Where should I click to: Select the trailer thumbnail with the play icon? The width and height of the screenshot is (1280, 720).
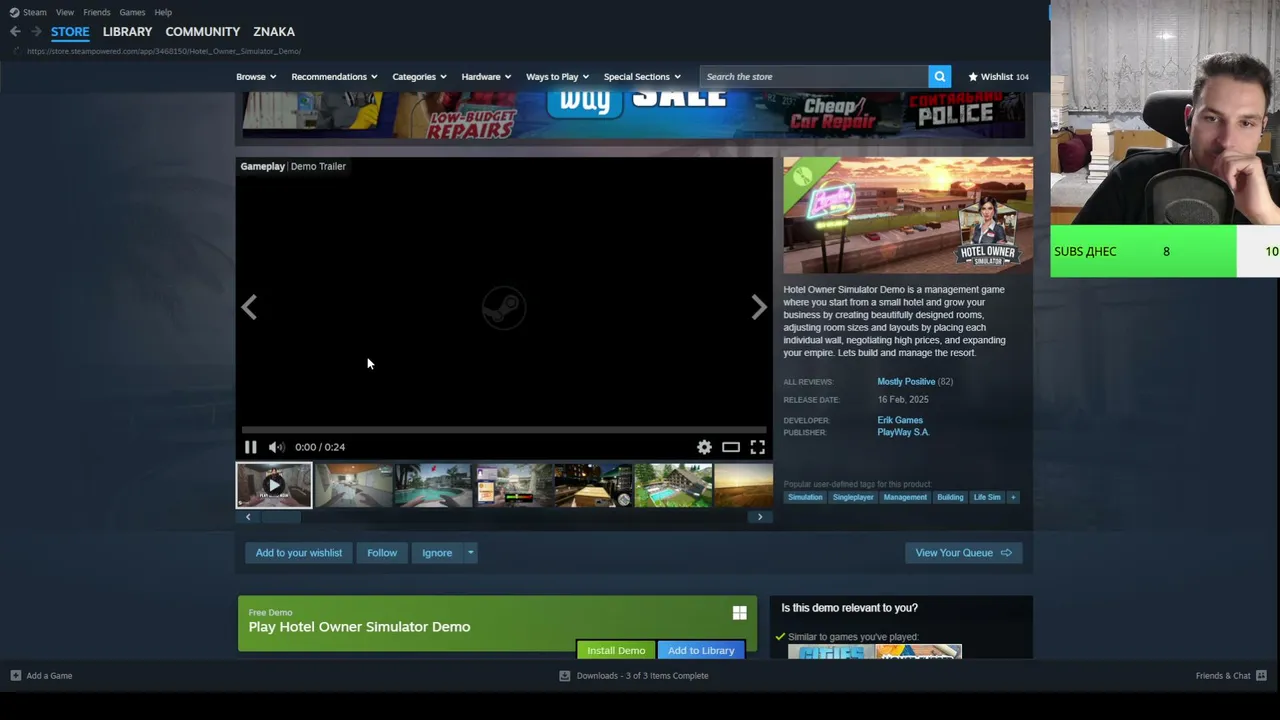pos(274,485)
